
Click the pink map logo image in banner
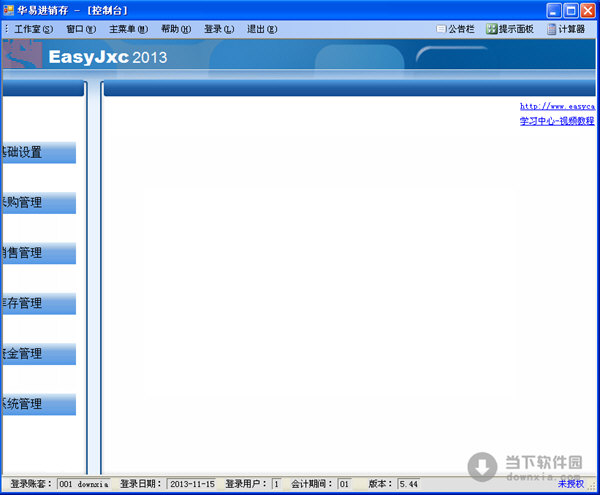[x=23, y=54]
